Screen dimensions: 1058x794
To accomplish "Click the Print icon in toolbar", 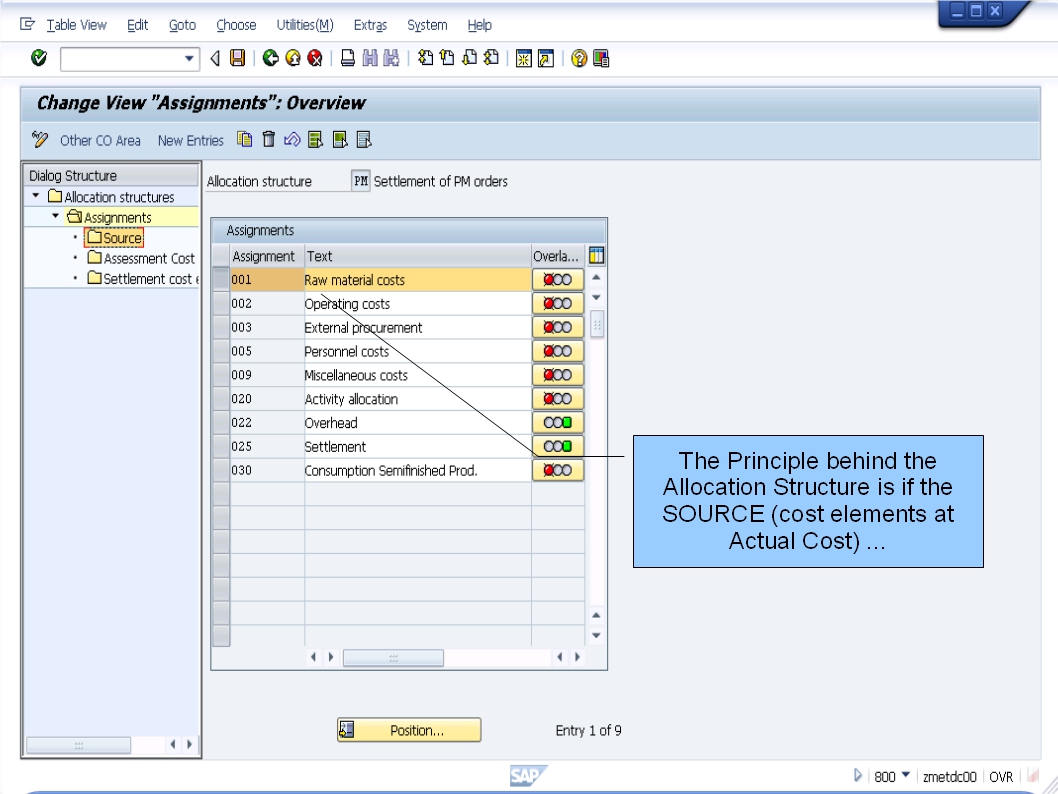I will coord(347,58).
